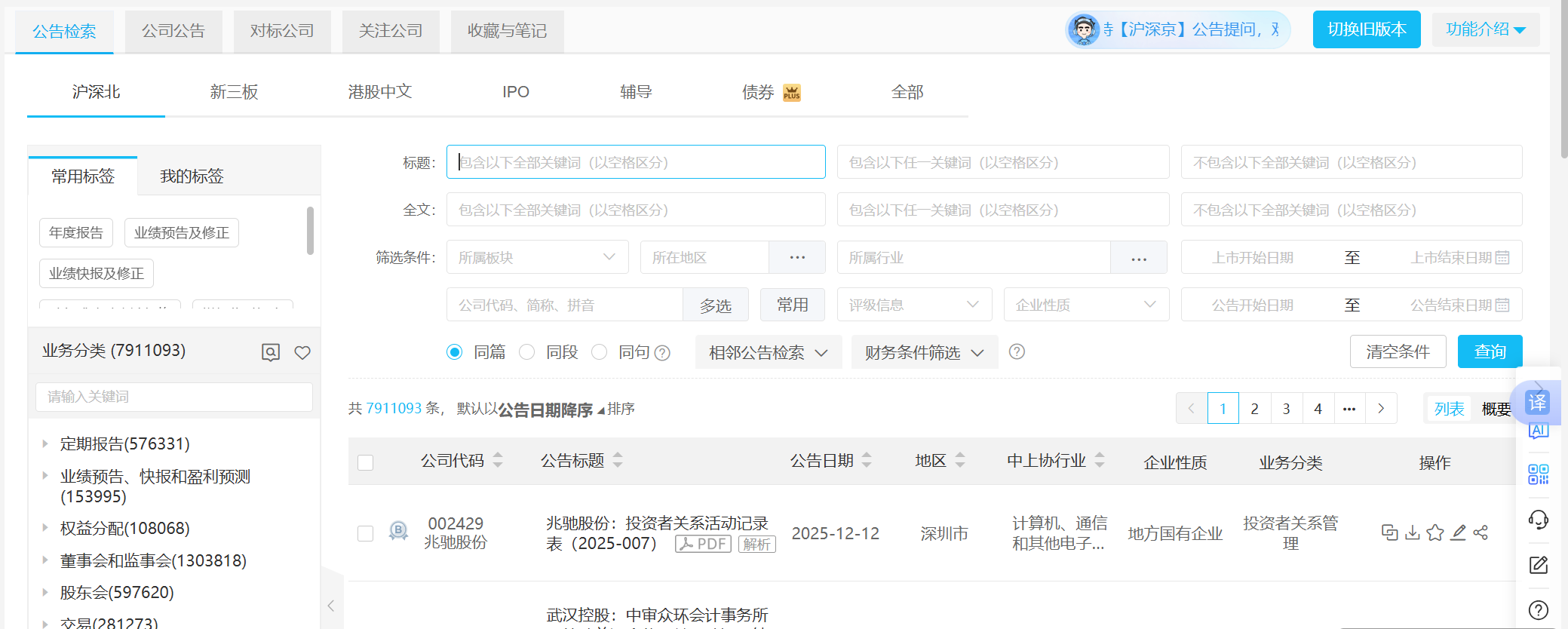Open the 所属板块 dropdown
1568x629 pixels.
(x=537, y=258)
